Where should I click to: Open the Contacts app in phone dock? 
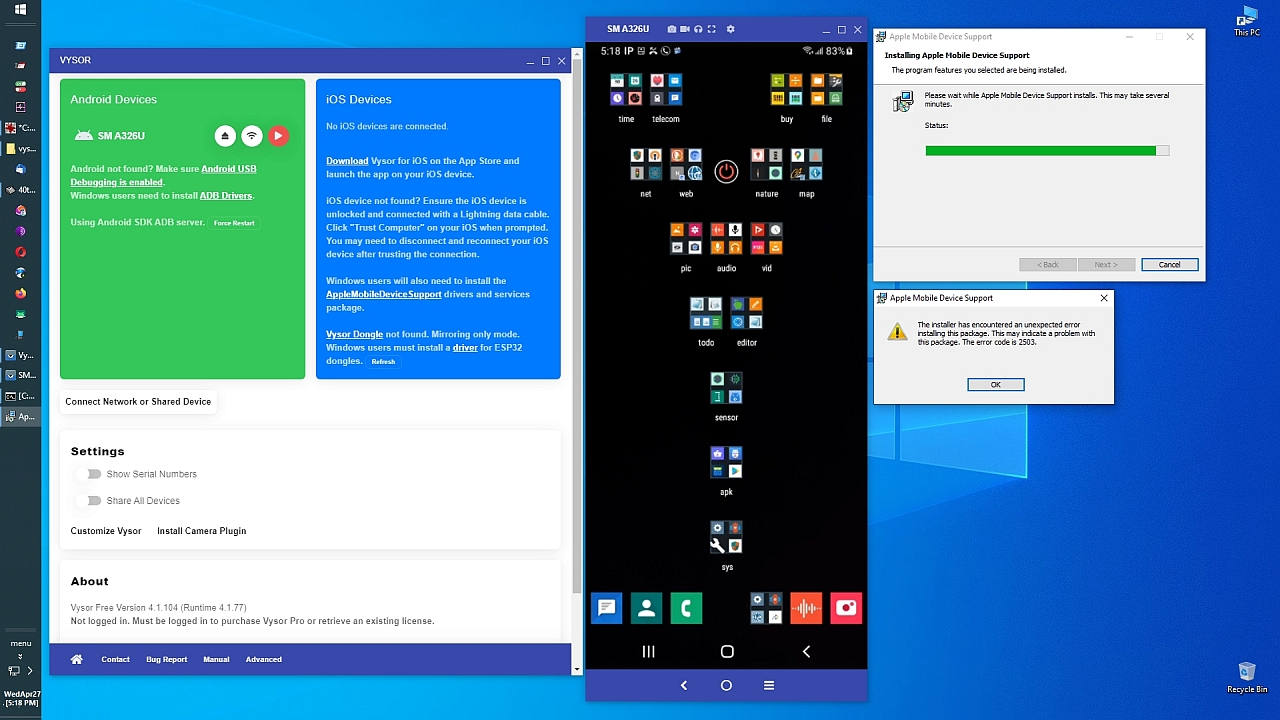click(x=646, y=608)
